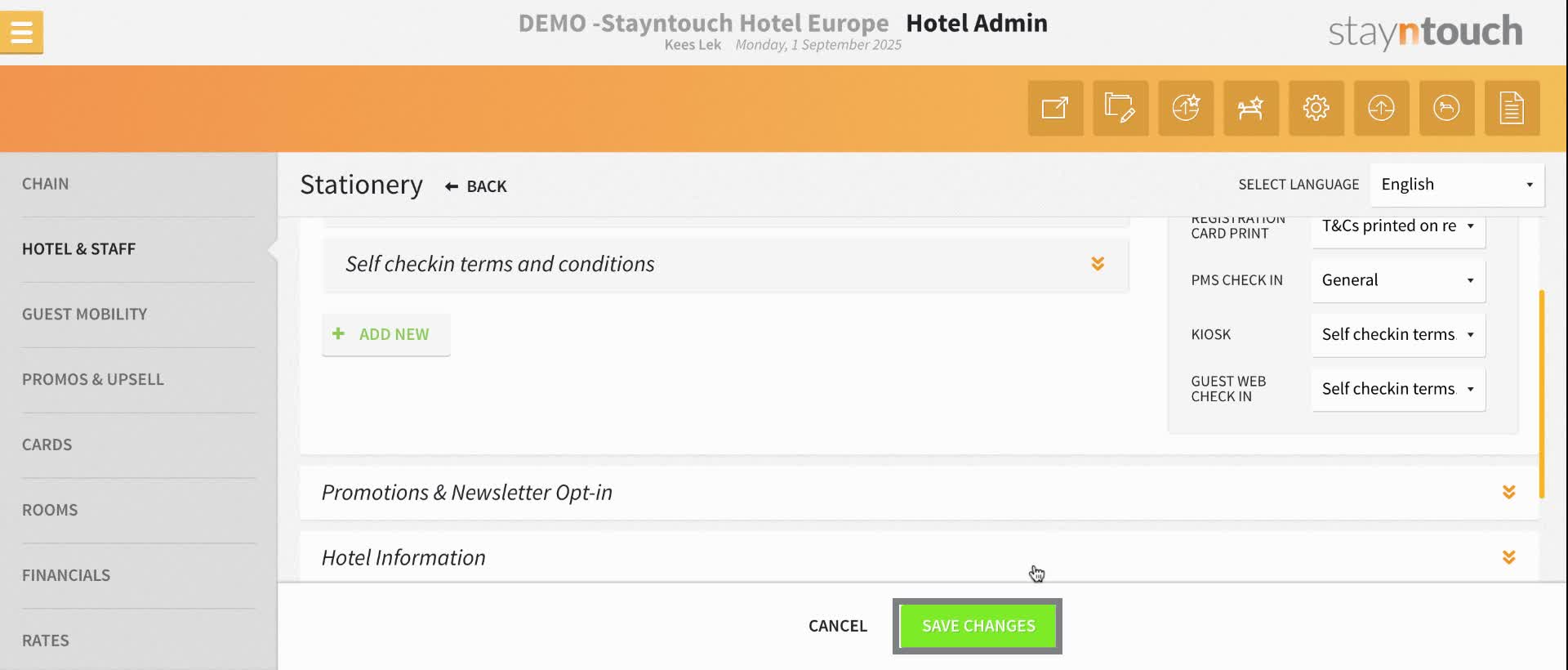Open the gear settings shortcut icon
Viewport: 1568px width, 670px height.
(1316, 108)
